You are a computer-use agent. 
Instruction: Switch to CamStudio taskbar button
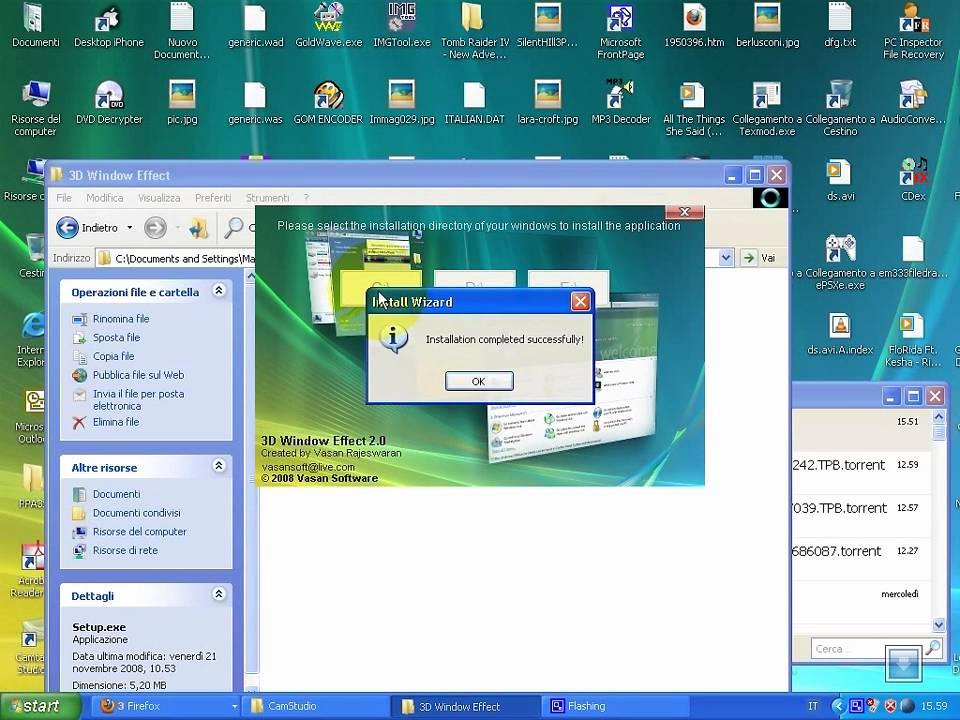pos(316,706)
